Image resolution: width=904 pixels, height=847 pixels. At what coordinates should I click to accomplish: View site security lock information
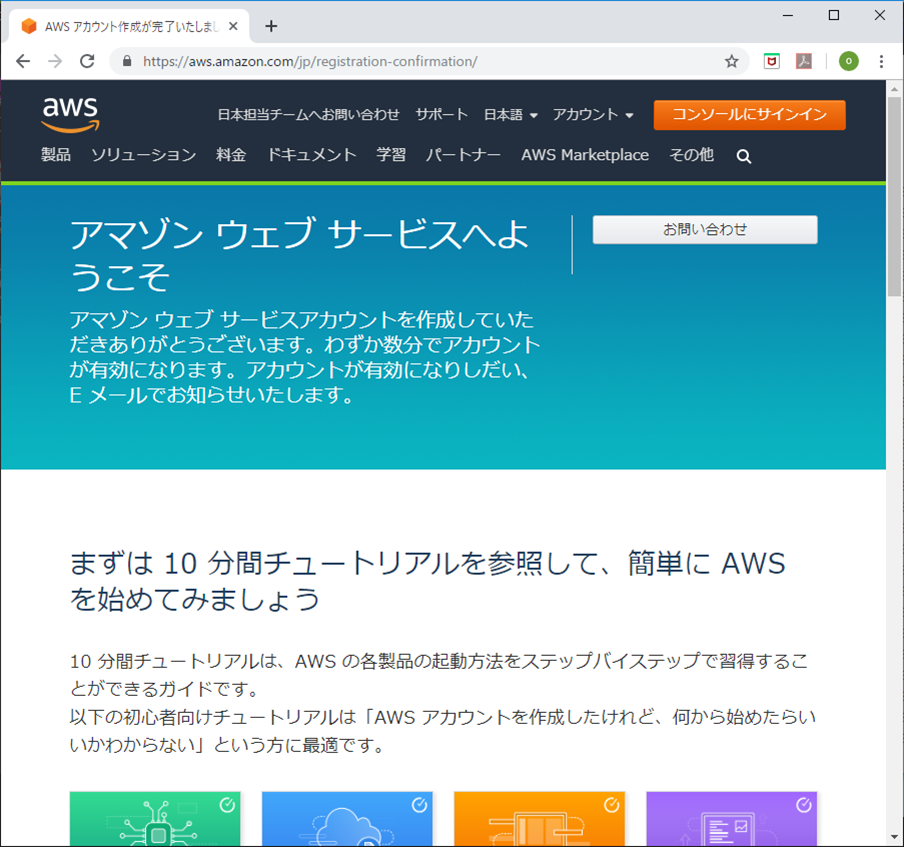[127, 61]
